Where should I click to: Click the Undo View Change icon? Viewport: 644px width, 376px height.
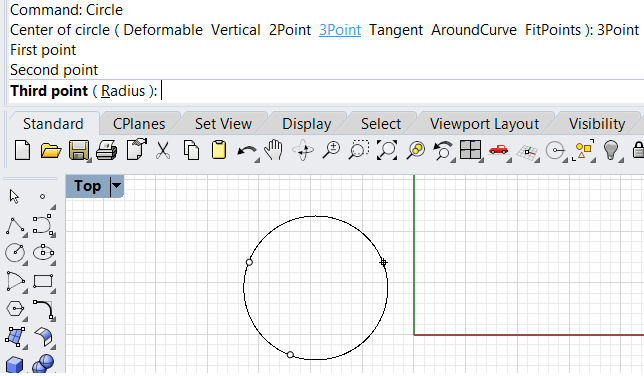pyautogui.click(x=443, y=150)
